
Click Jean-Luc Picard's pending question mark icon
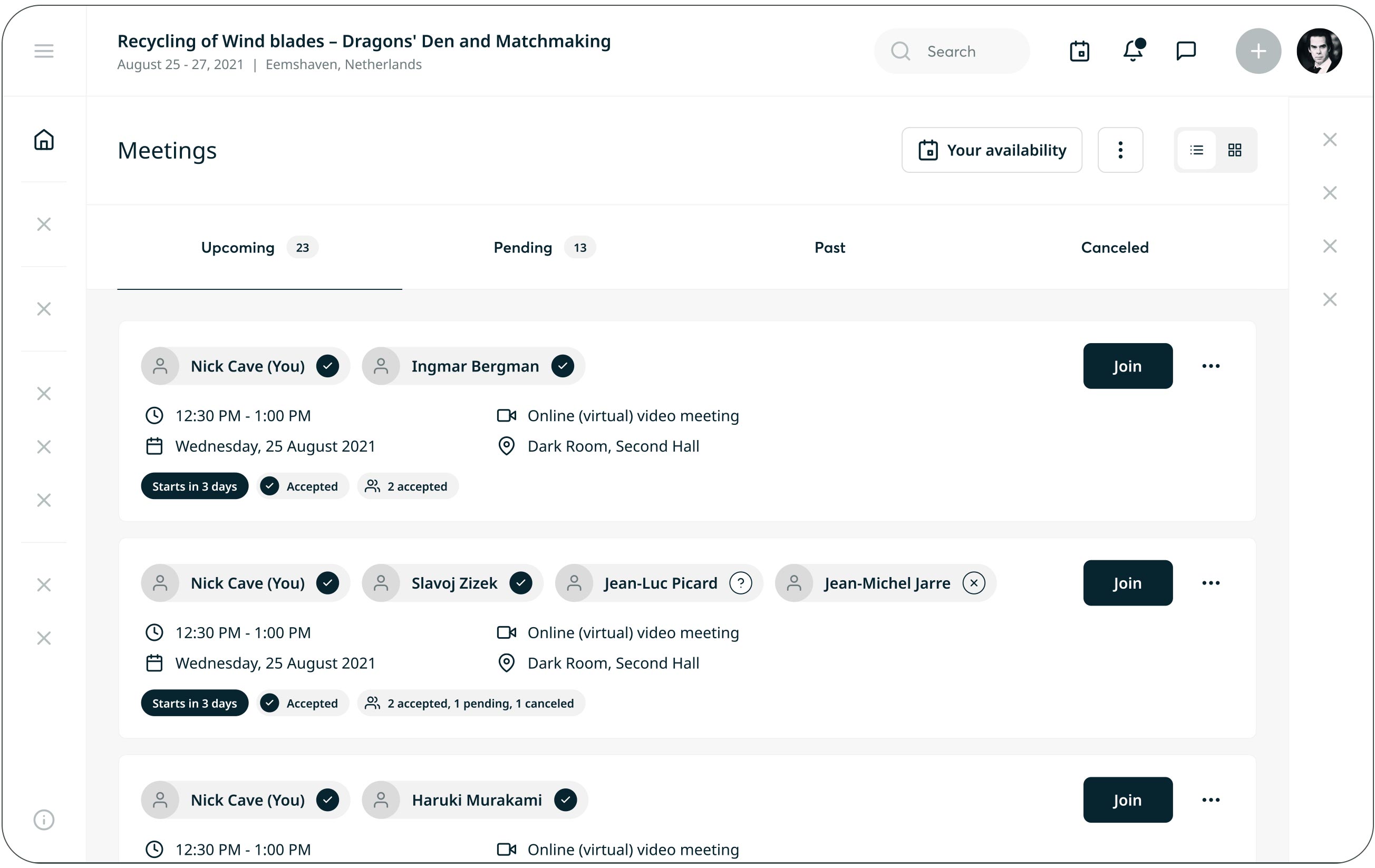click(x=741, y=583)
